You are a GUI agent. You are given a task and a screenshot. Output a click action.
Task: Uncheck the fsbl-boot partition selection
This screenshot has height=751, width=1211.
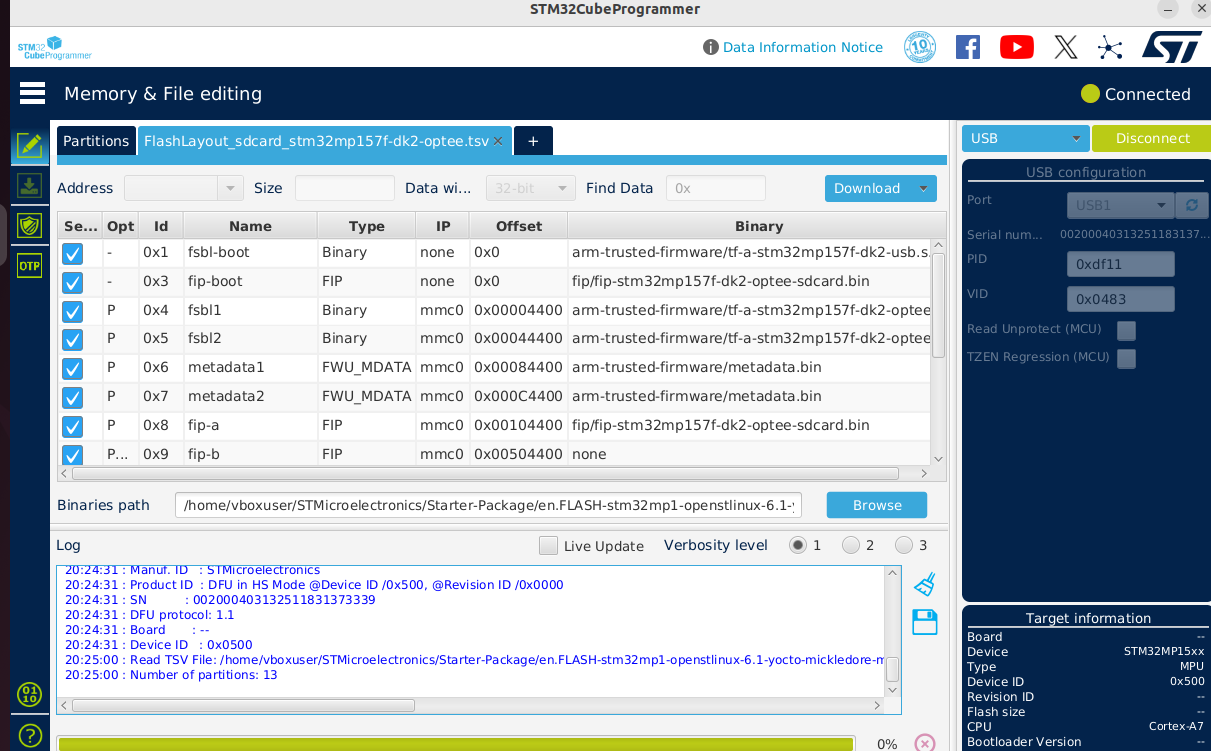[x=72, y=253]
